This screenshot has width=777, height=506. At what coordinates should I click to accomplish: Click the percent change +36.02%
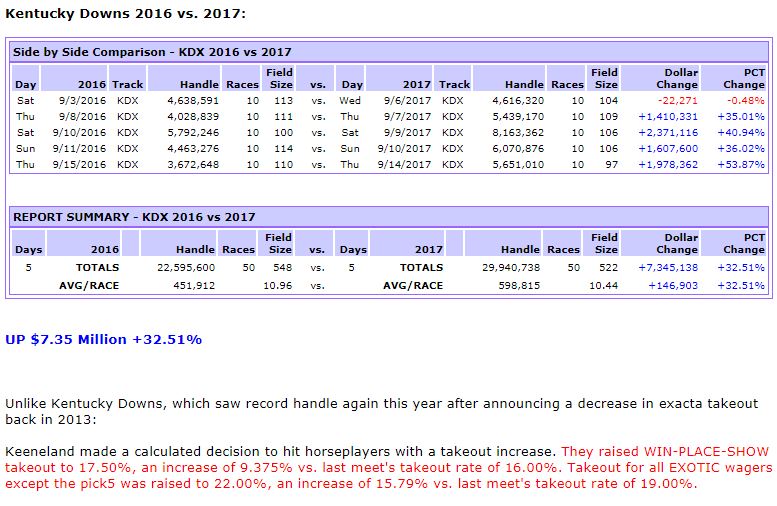click(741, 148)
